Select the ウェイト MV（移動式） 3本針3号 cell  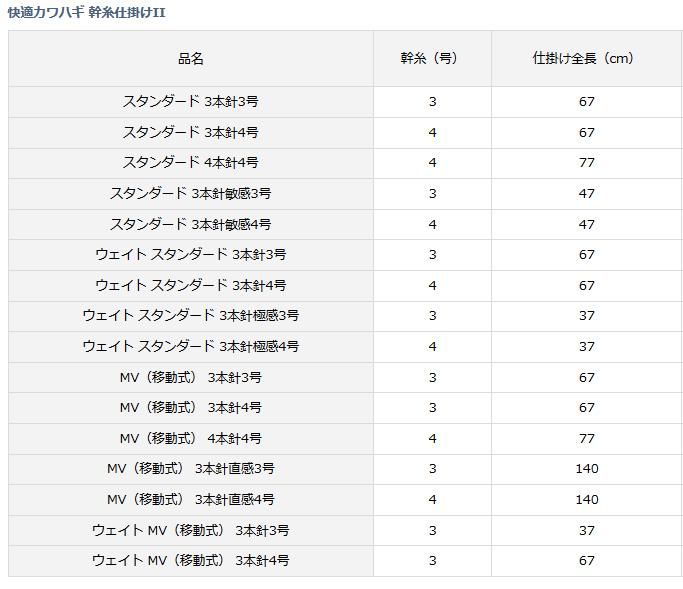click(x=191, y=531)
